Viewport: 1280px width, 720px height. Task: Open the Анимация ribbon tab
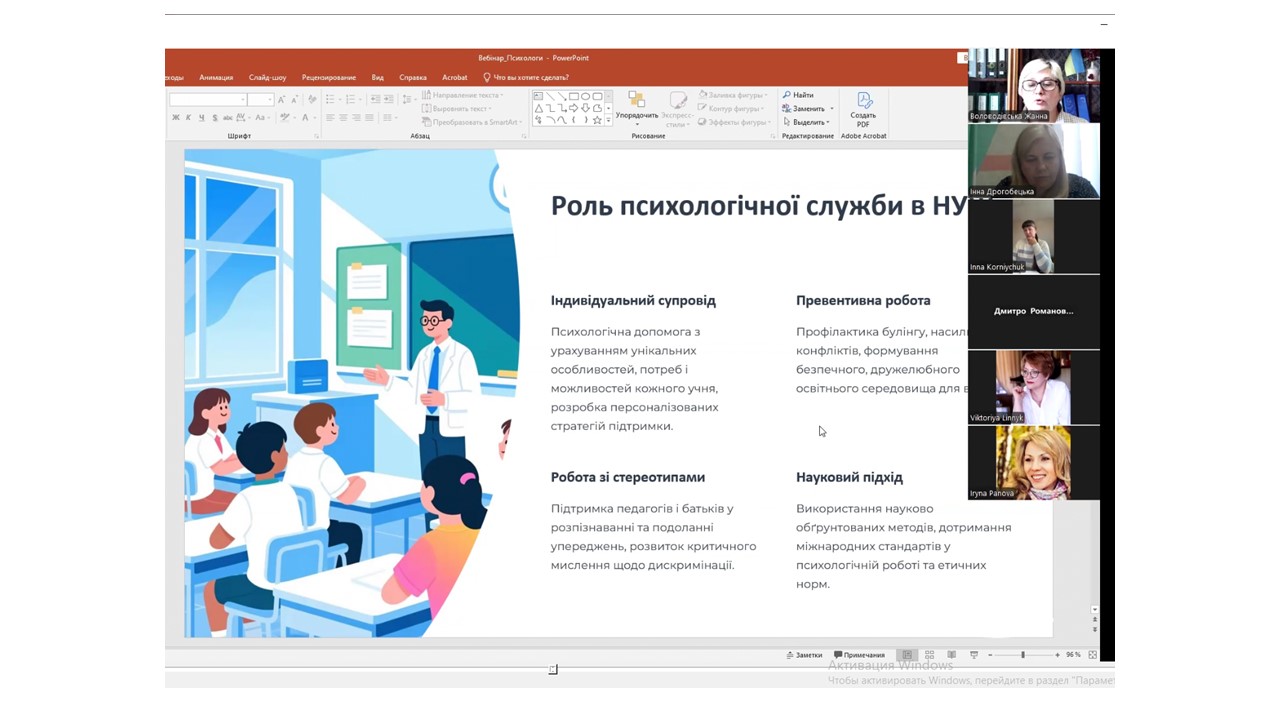pos(216,77)
